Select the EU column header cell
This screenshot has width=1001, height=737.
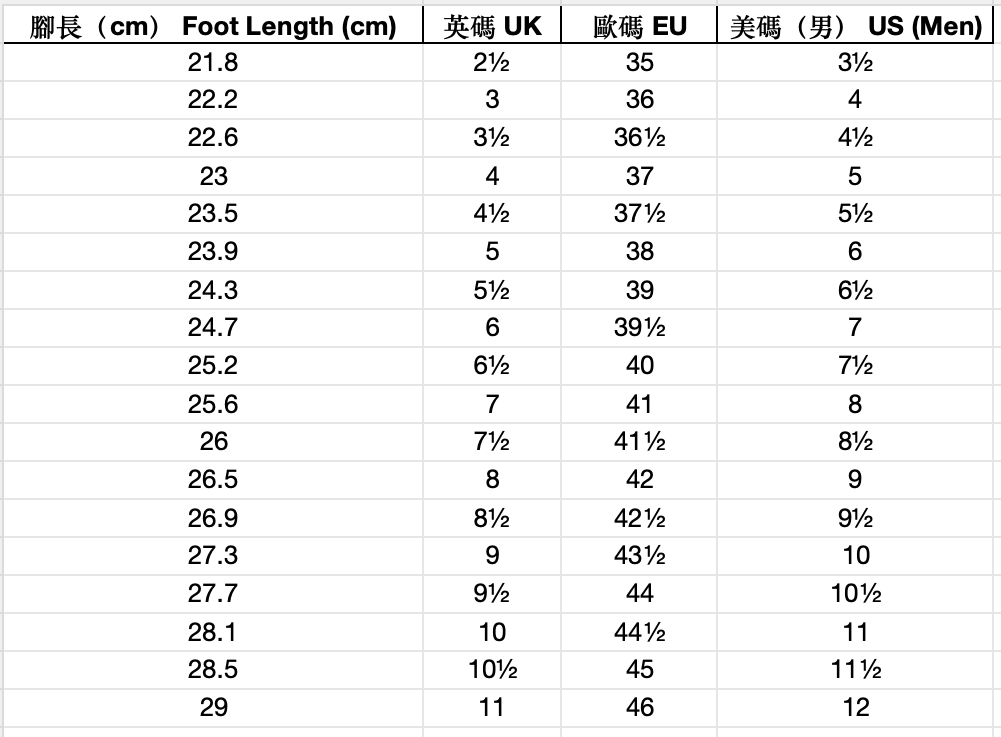coord(639,27)
